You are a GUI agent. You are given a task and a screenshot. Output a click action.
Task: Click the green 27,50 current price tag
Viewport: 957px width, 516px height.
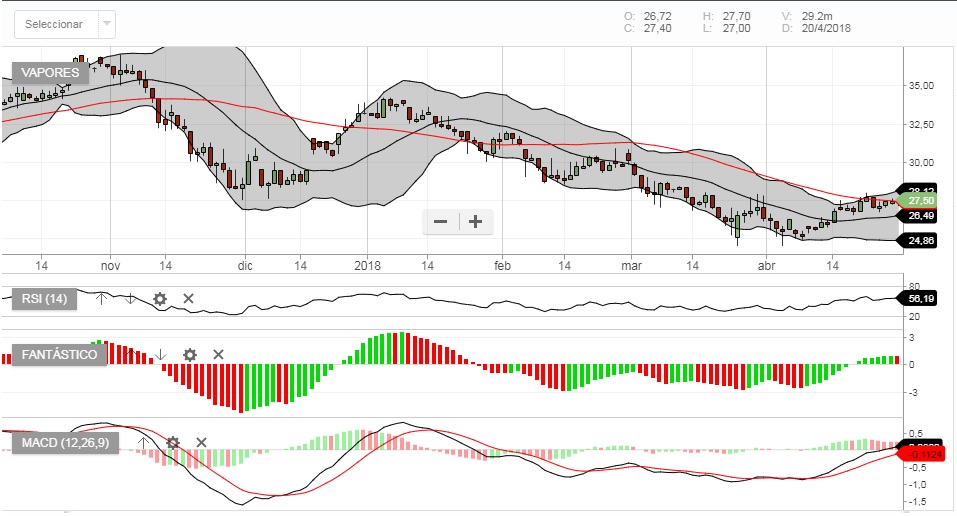click(x=921, y=201)
